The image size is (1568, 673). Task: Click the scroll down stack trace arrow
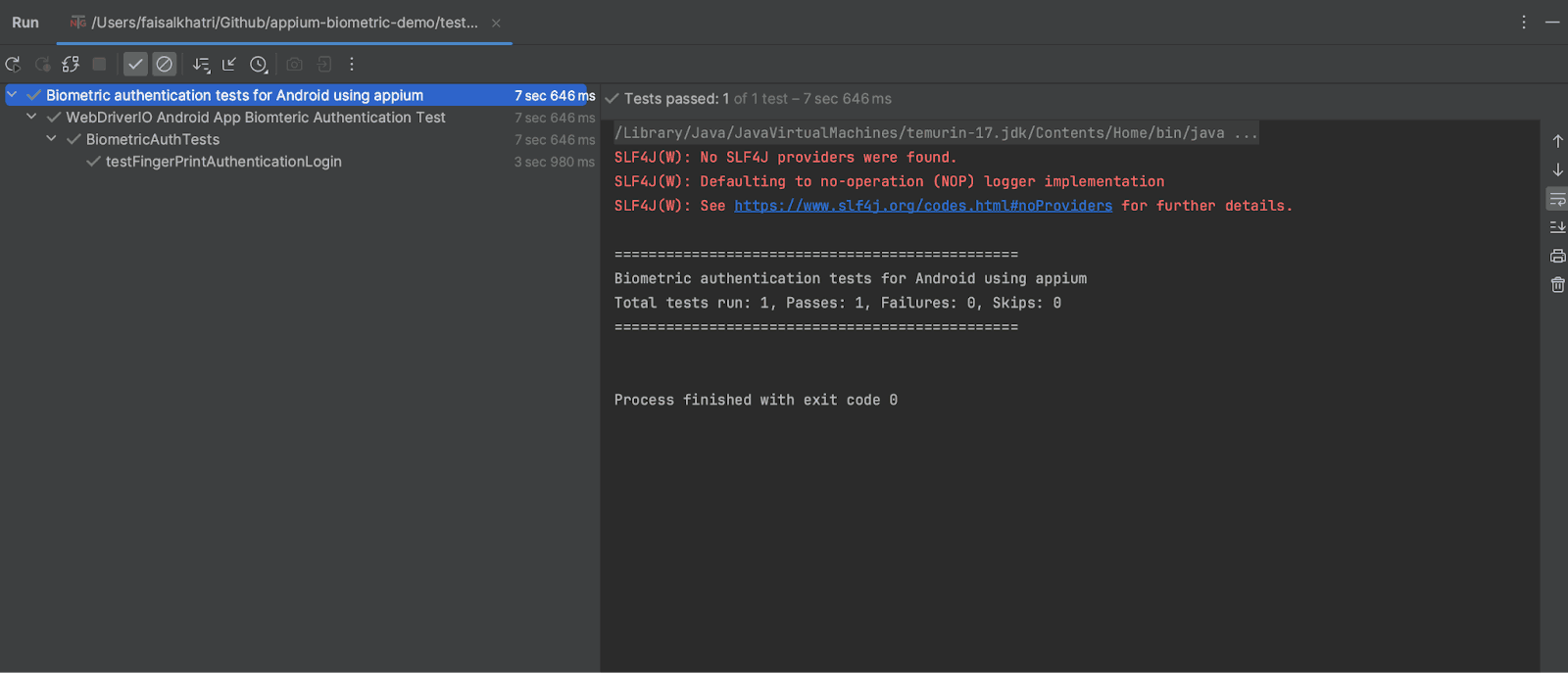pyautogui.click(x=1558, y=169)
